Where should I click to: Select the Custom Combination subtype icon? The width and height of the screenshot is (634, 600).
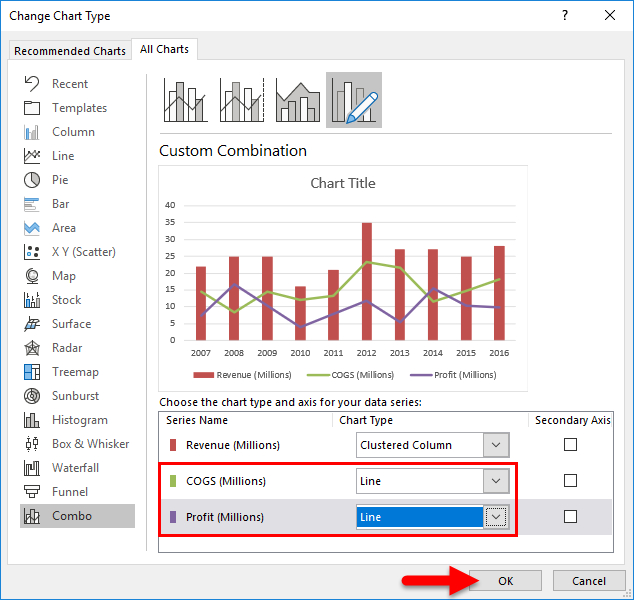click(x=354, y=100)
